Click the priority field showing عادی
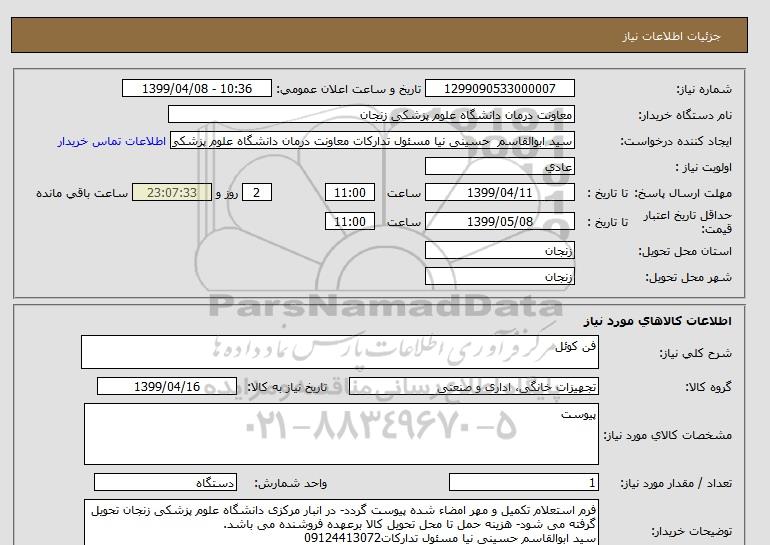Image resolution: width=770 pixels, height=545 pixels. pos(499,166)
